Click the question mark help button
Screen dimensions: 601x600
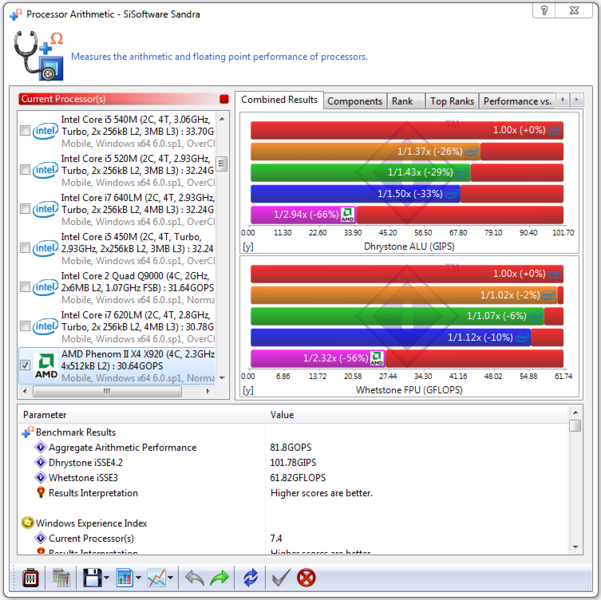point(544,10)
